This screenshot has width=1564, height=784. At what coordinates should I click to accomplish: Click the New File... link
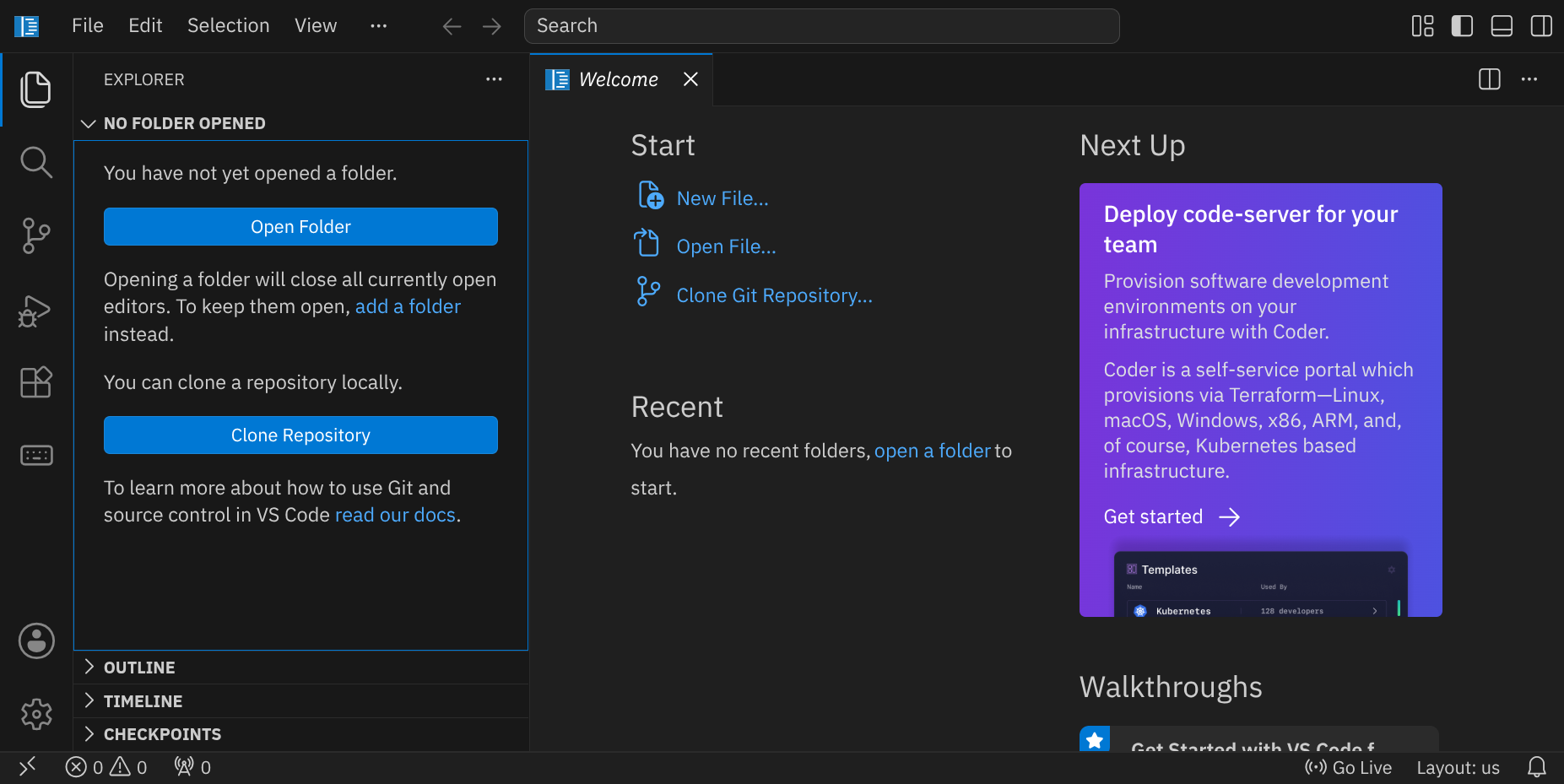(722, 198)
